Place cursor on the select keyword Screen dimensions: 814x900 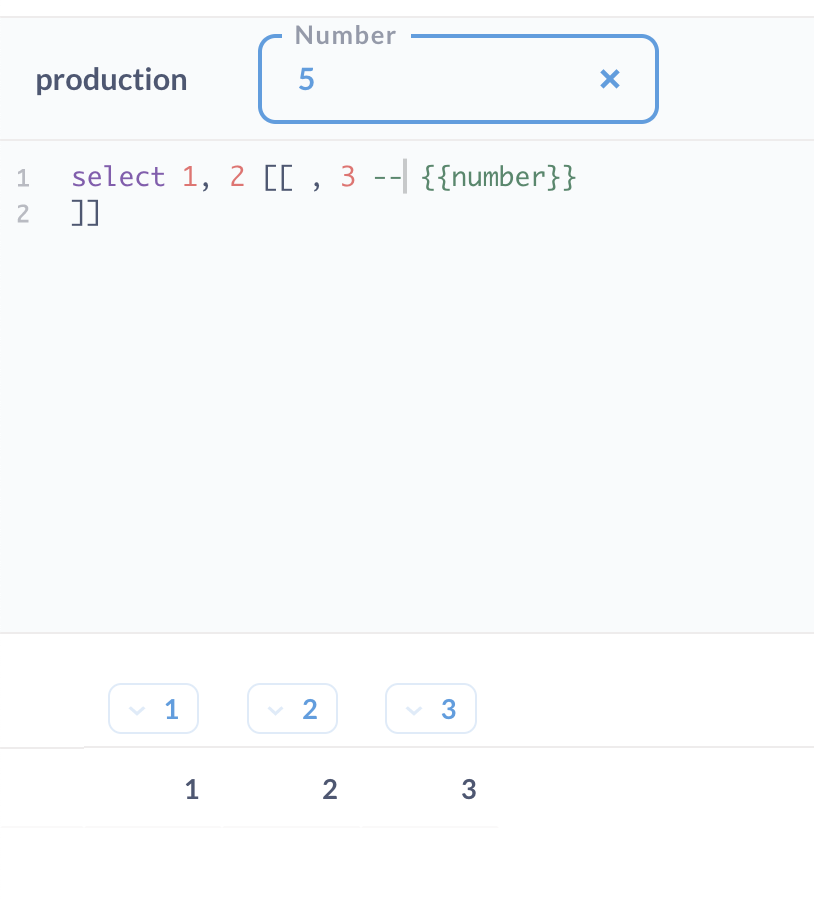(x=118, y=176)
